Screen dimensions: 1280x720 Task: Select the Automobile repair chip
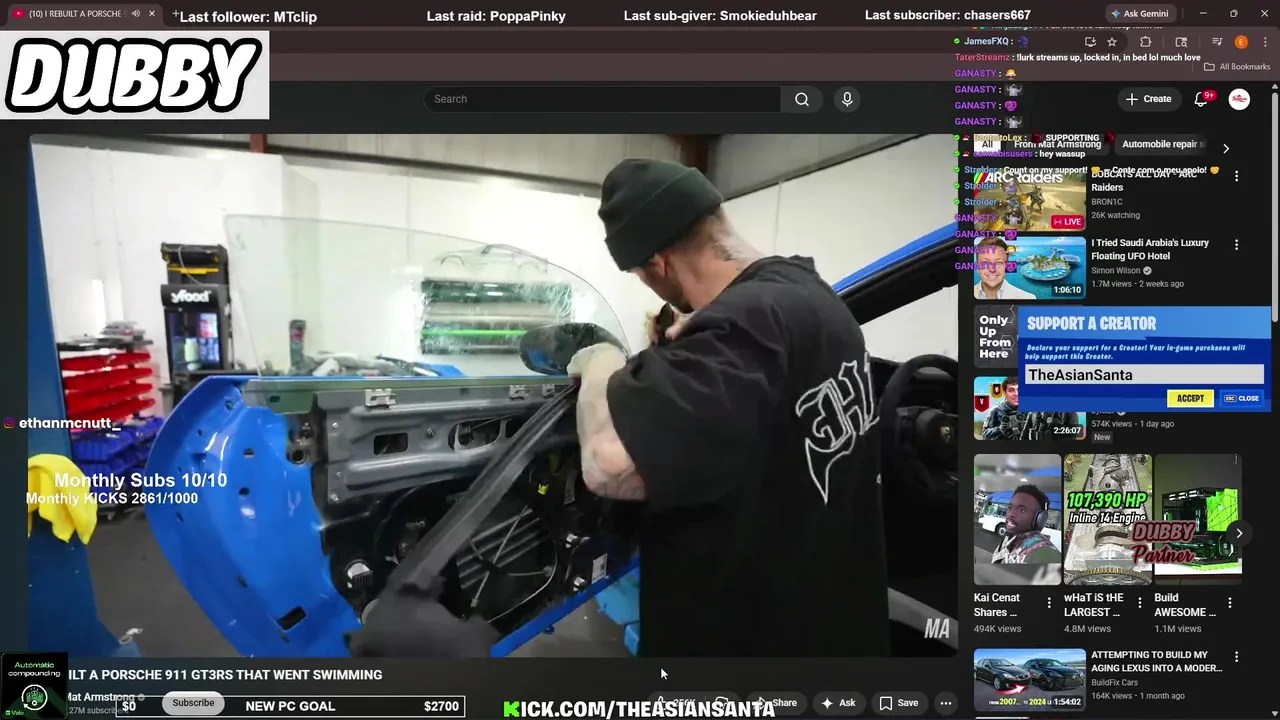click(x=1162, y=144)
